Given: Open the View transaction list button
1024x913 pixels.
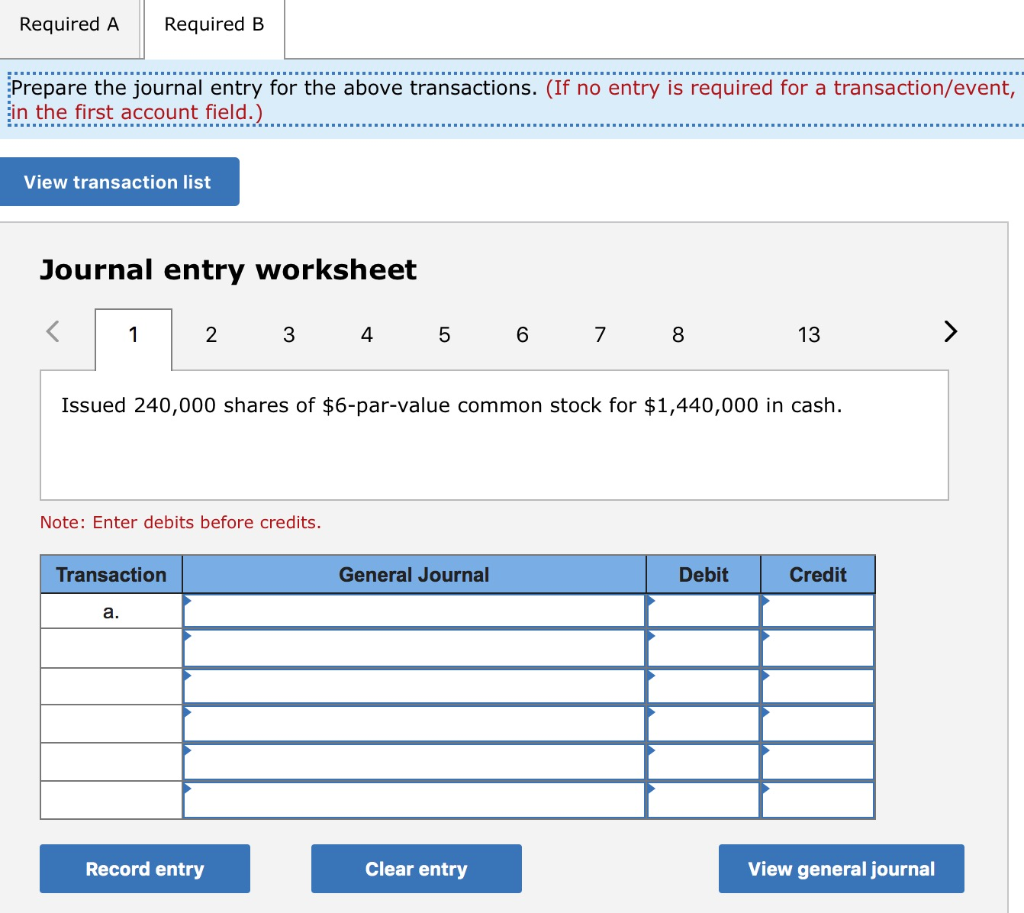Looking at the screenshot, I should (x=119, y=182).
